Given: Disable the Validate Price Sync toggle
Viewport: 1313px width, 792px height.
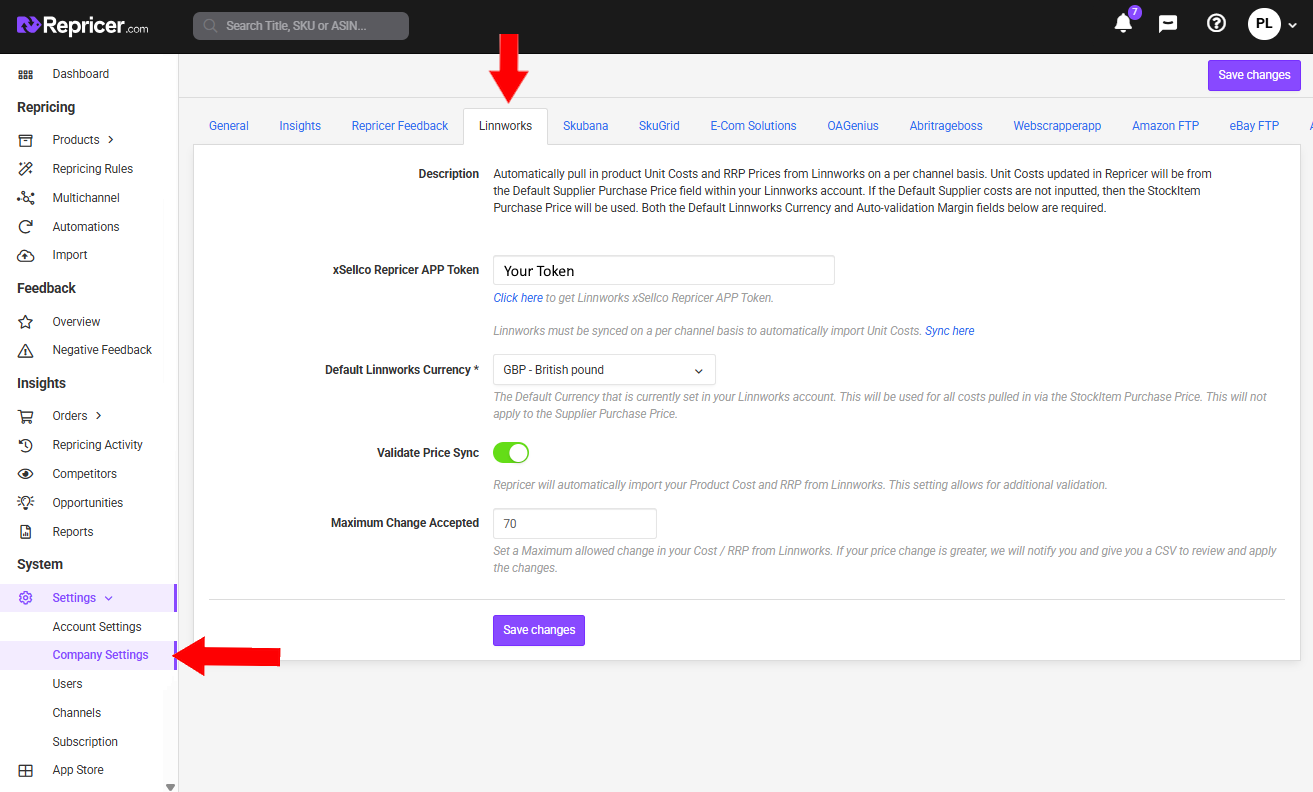Looking at the screenshot, I should 511,453.
